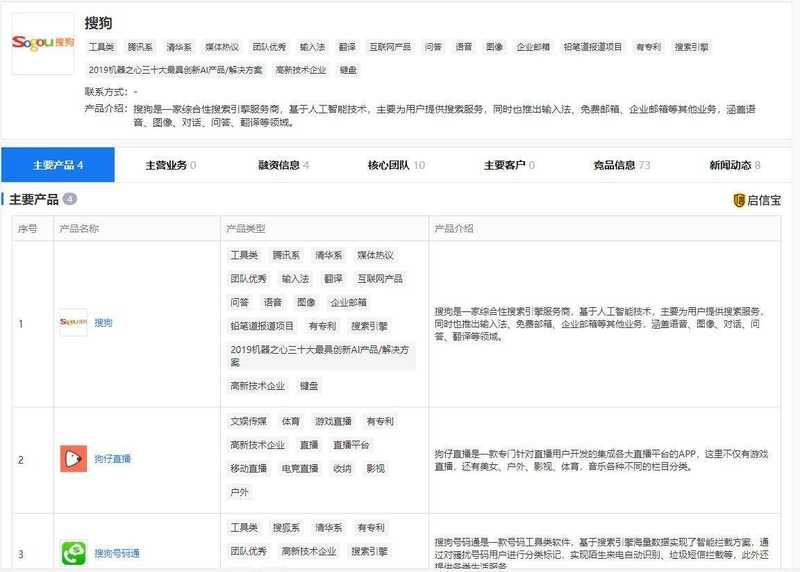Select the 键盘 tag in the company header
The height and width of the screenshot is (572, 800).
click(x=348, y=70)
